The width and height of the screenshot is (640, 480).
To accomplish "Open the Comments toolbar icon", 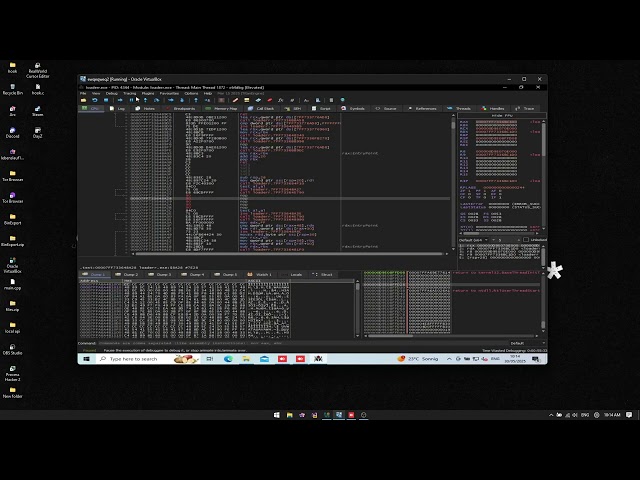I will click(247, 100).
